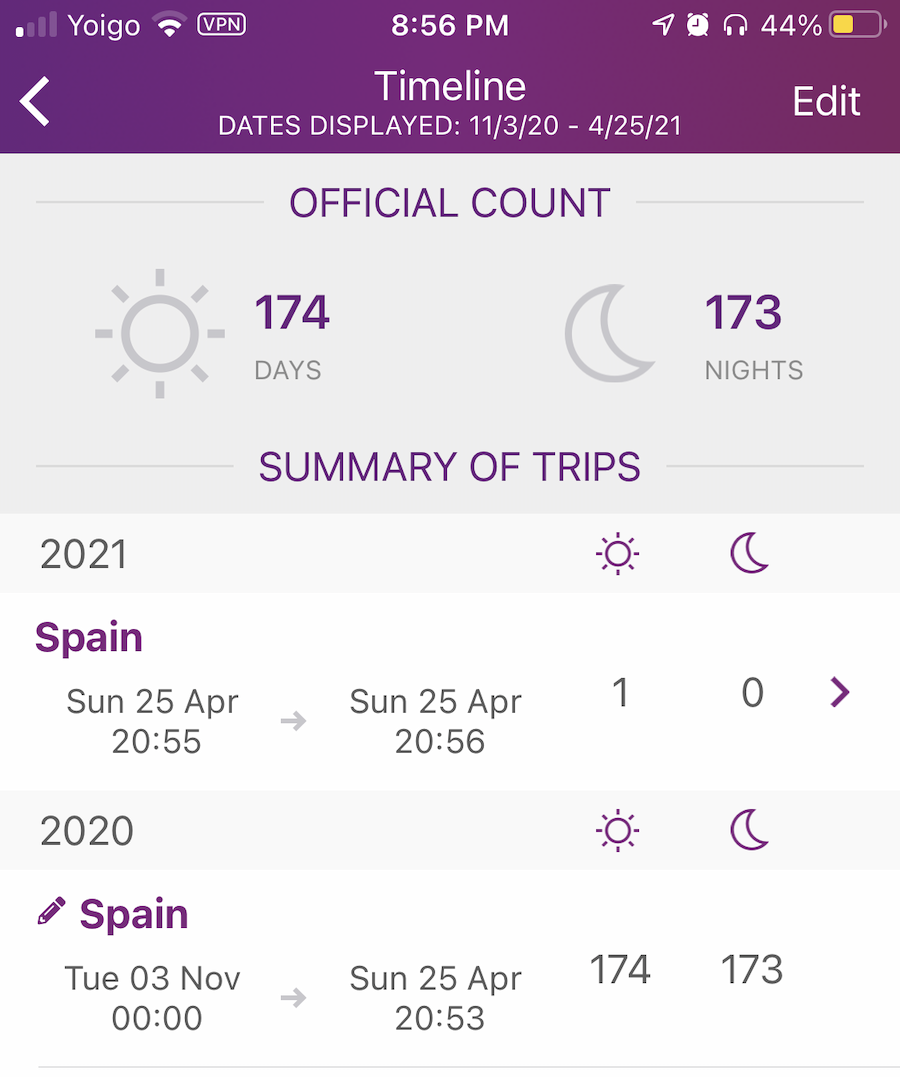Tap the Timeline title text
The width and height of the screenshot is (900, 1077).
pyautogui.click(x=450, y=86)
